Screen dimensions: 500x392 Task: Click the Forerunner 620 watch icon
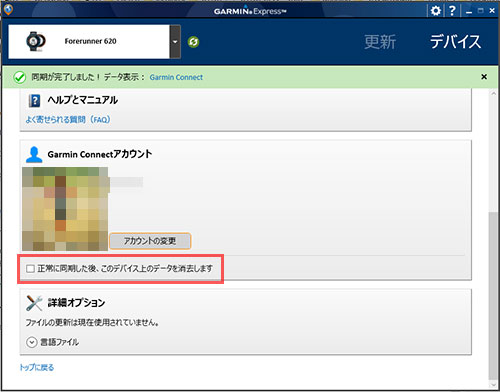pyautogui.click(x=36, y=41)
